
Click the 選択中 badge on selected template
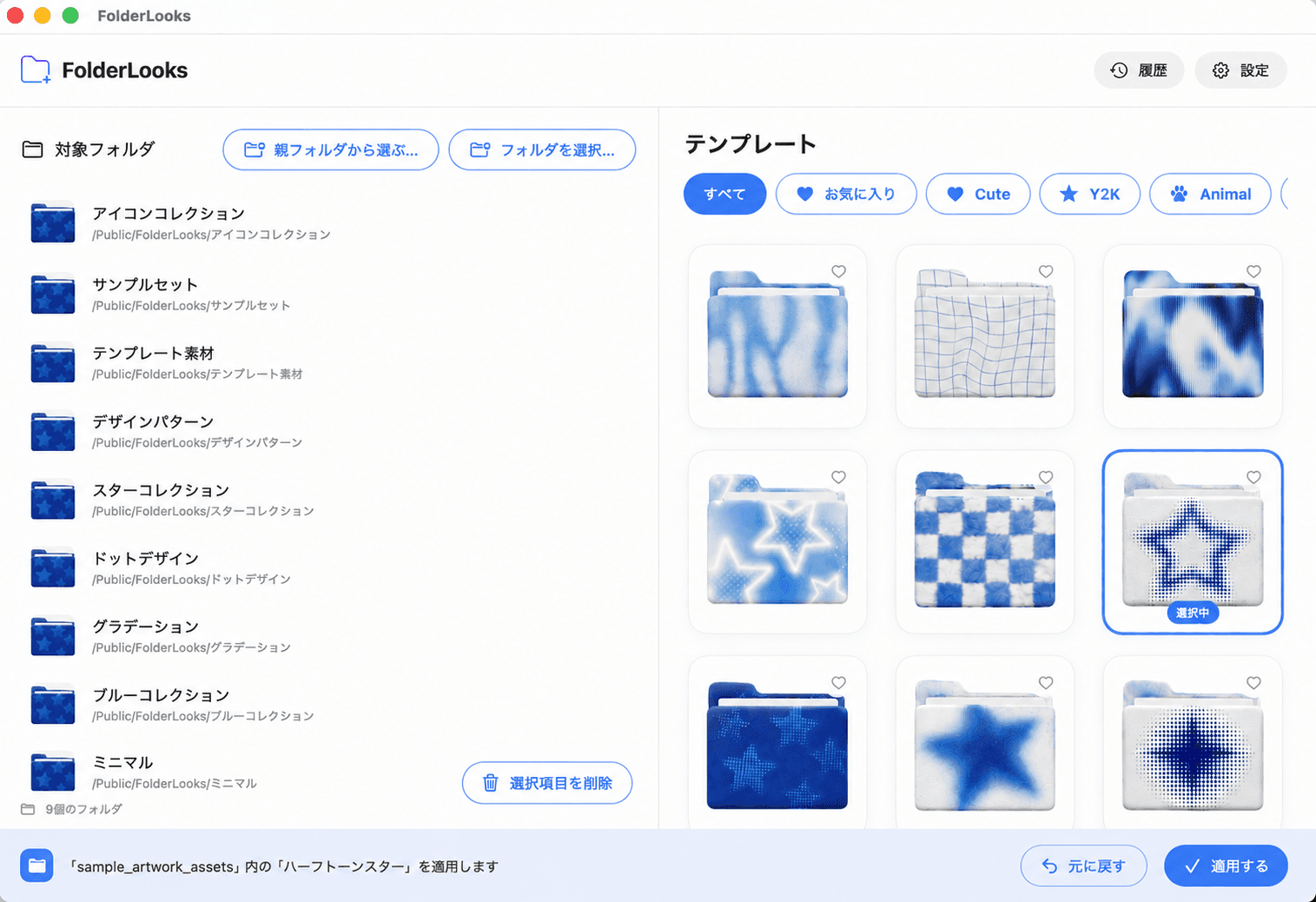click(1193, 613)
